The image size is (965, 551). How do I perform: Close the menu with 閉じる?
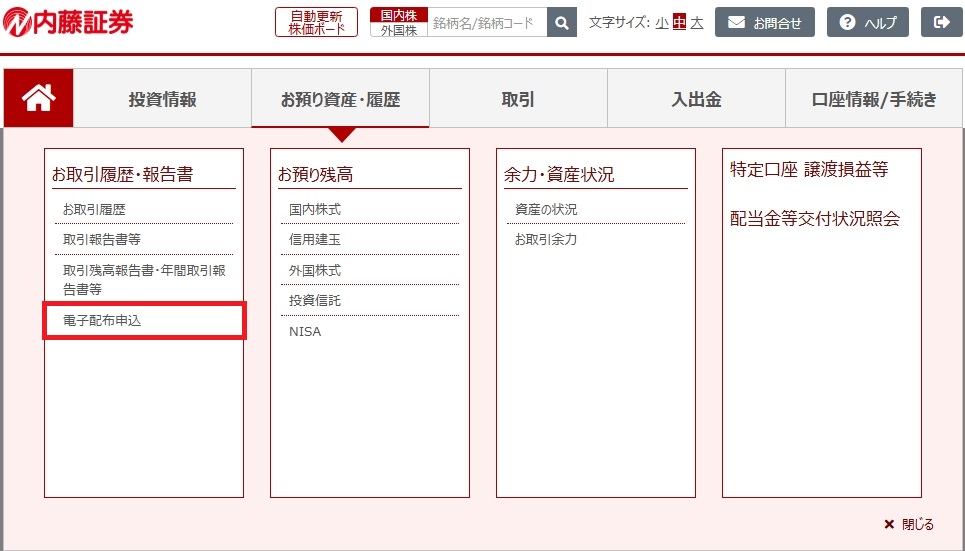[x=909, y=524]
